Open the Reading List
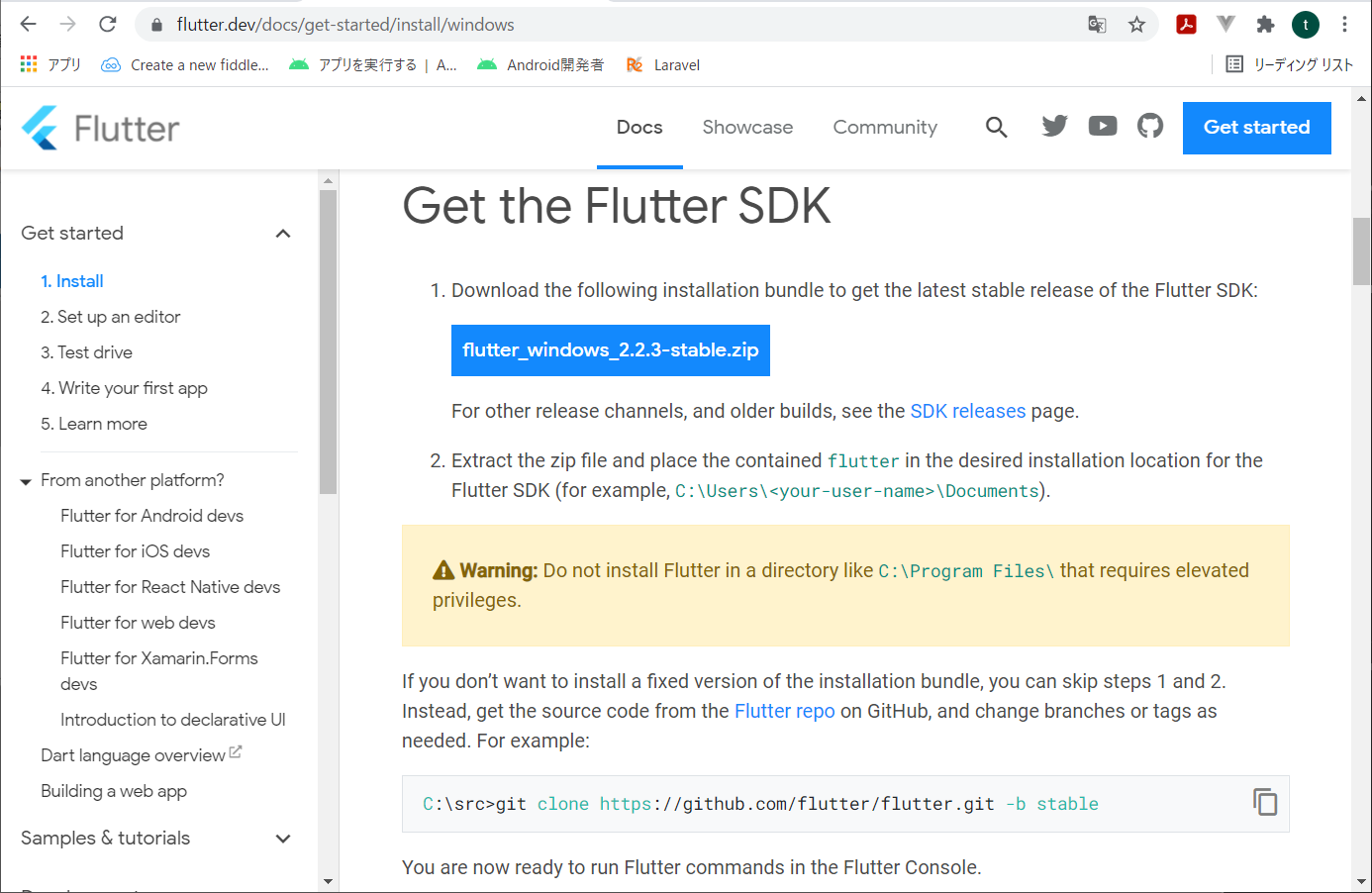 click(1290, 64)
